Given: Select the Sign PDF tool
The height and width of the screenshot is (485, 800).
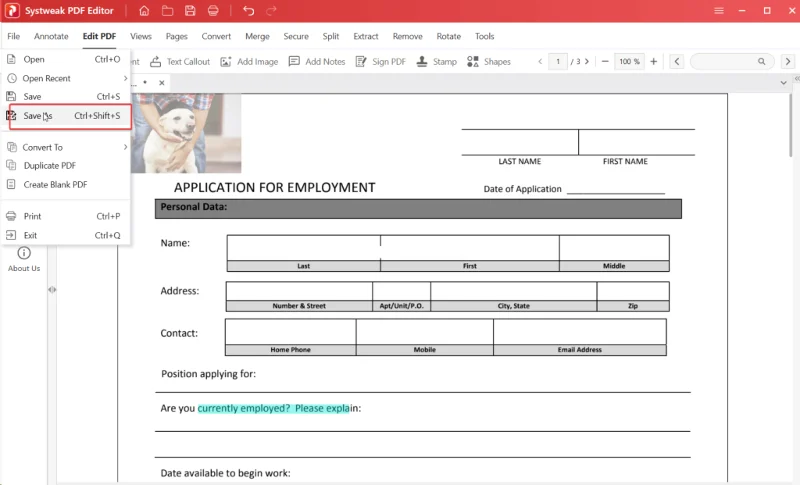Looking at the screenshot, I should [381, 62].
